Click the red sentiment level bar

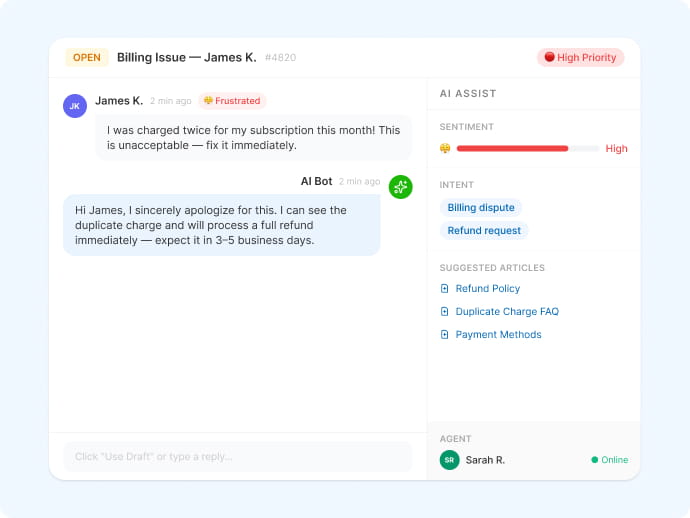pyautogui.click(x=512, y=148)
